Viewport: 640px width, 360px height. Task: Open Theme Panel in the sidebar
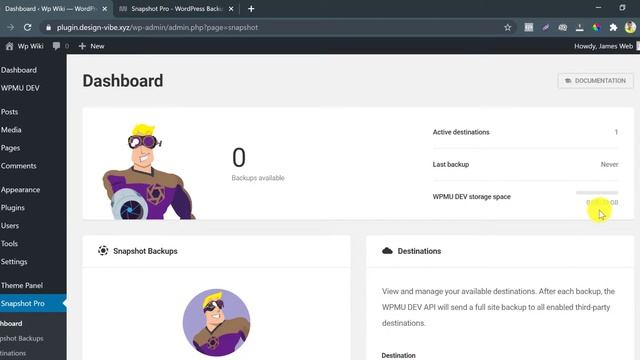(x=22, y=285)
